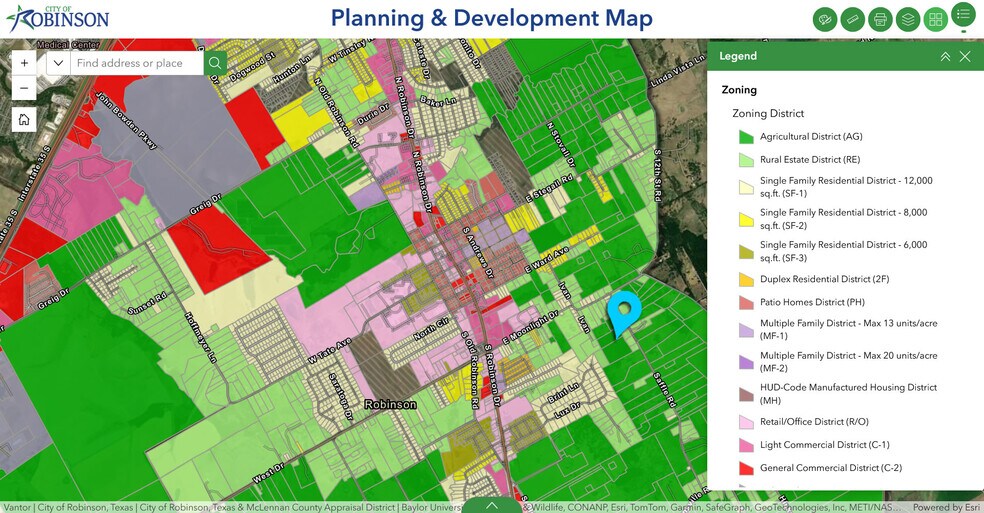Open the Layer List stack icon

point(908,19)
